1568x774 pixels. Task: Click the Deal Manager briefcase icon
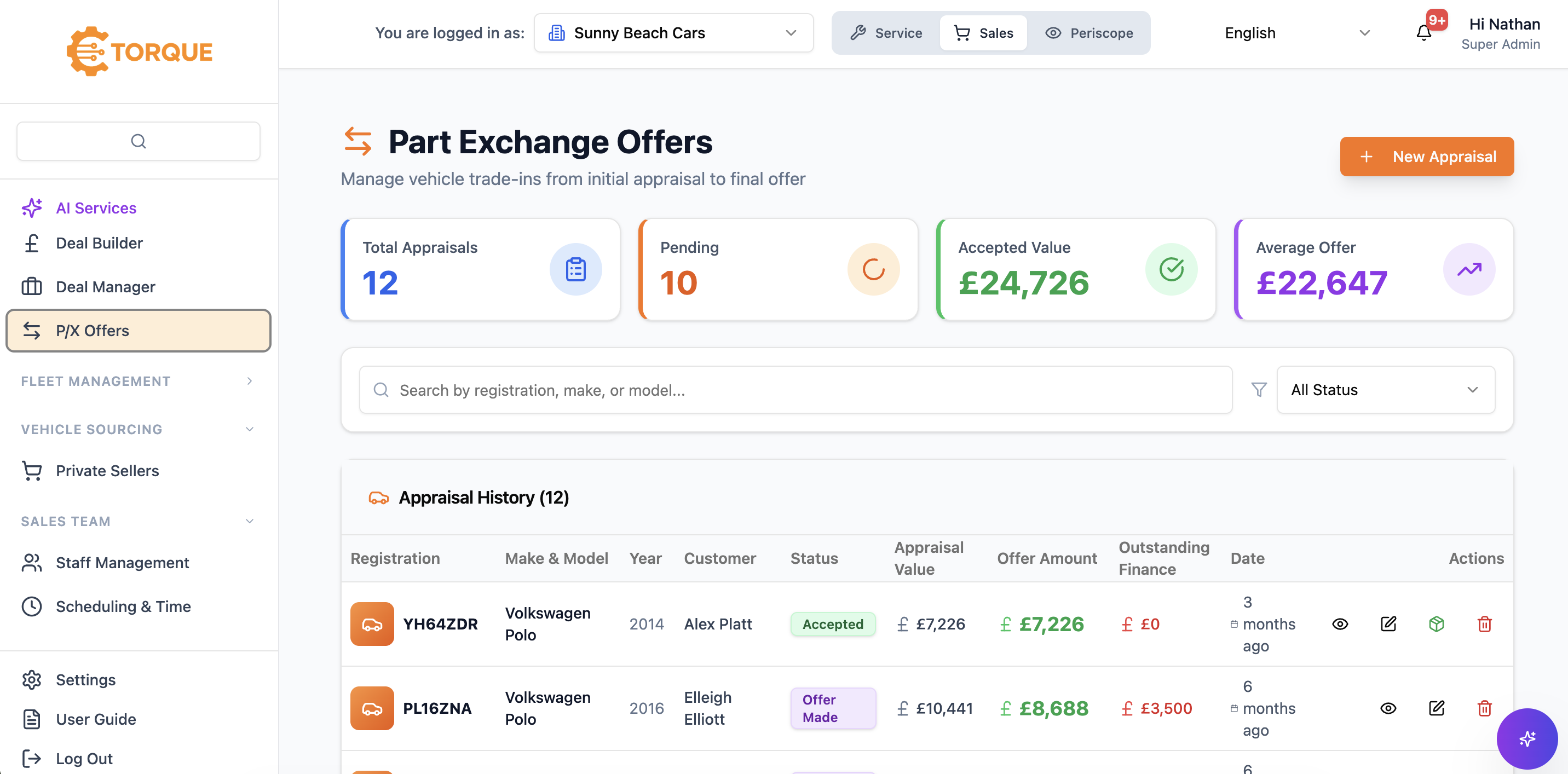click(32, 287)
